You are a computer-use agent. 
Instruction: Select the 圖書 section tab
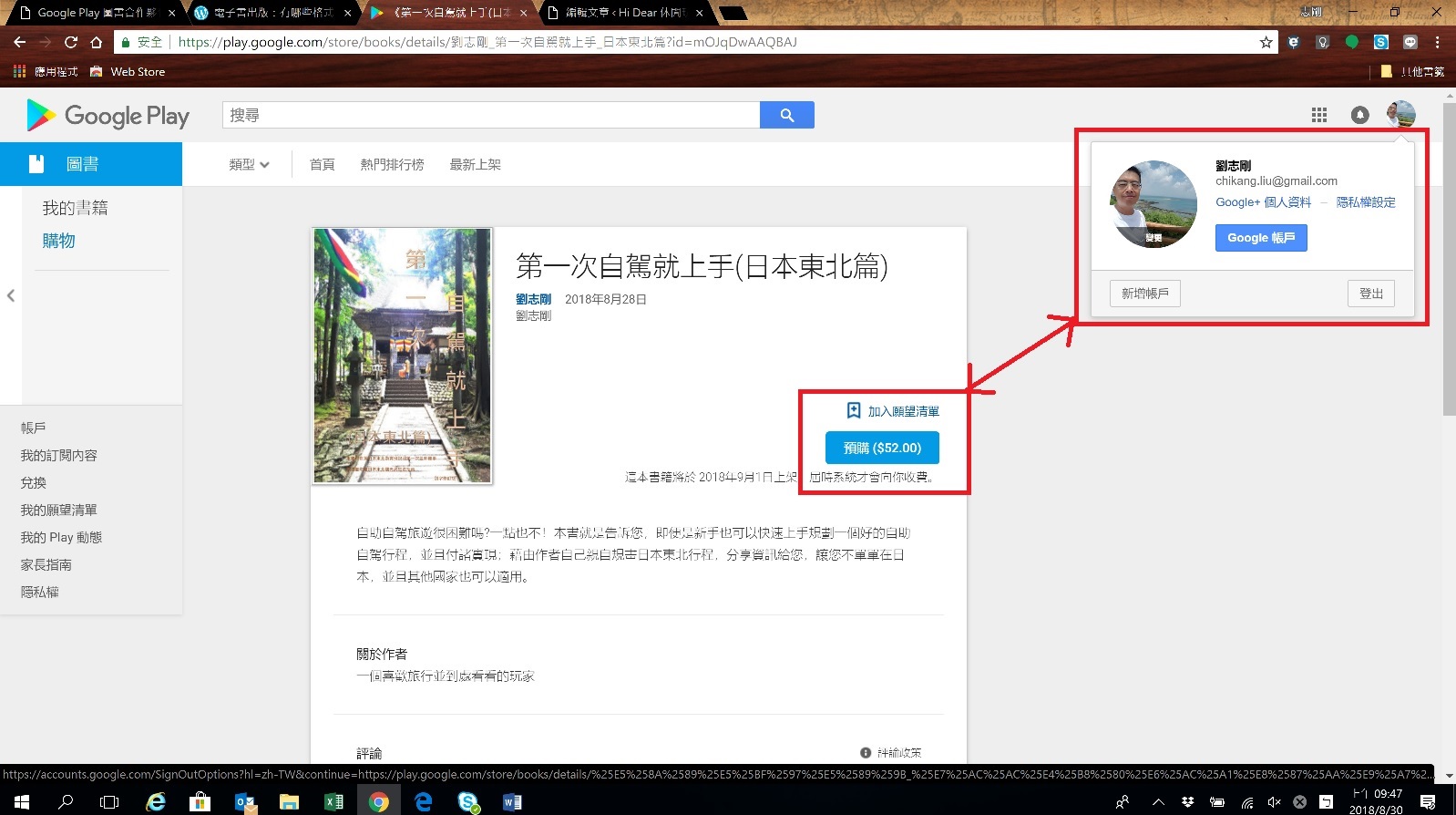point(91,164)
